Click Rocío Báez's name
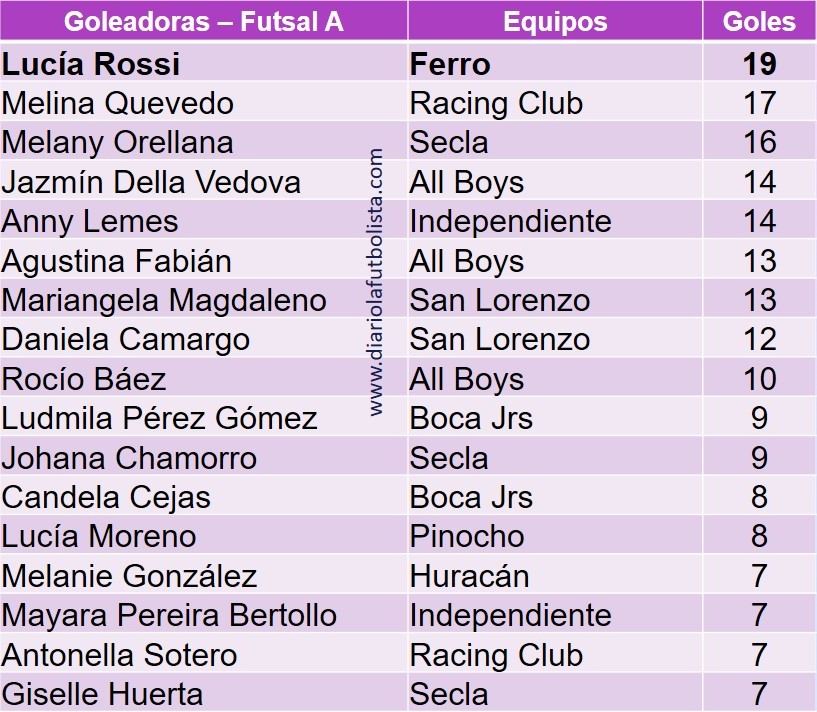The height and width of the screenshot is (712, 817). 83,379
